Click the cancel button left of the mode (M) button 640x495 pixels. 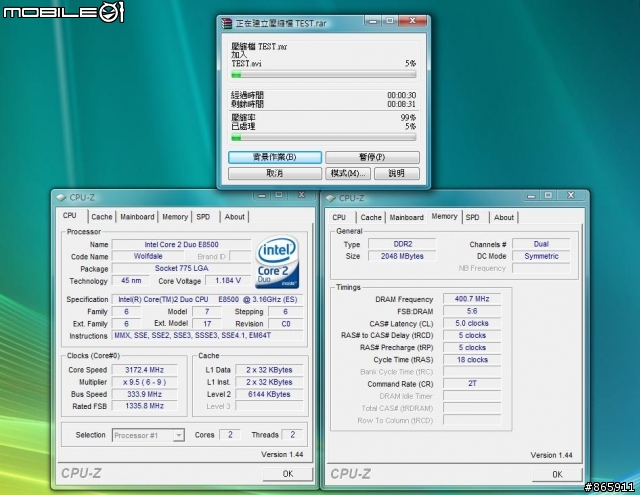pos(275,173)
